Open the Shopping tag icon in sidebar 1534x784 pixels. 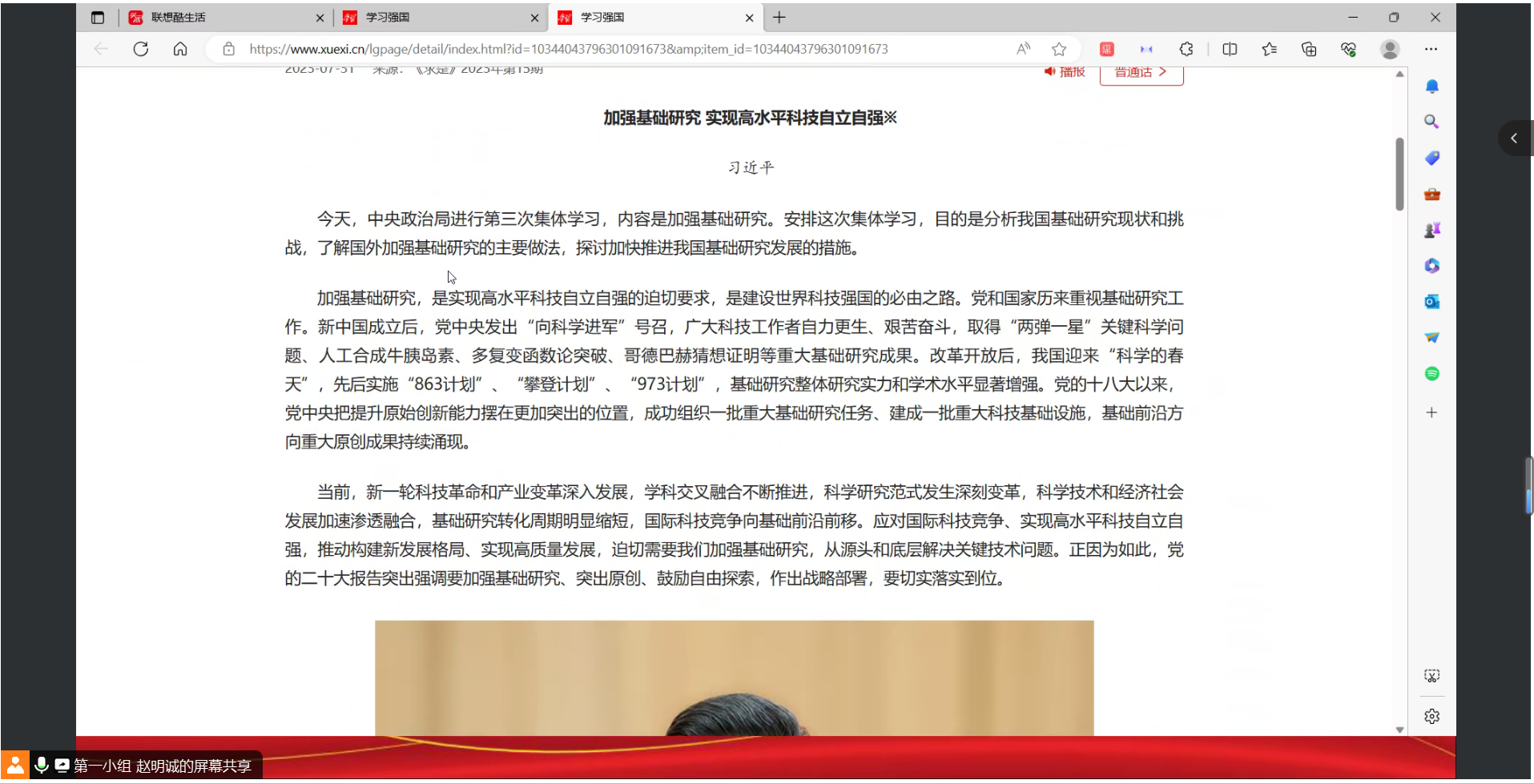pyautogui.click(x=1431, y=159)
